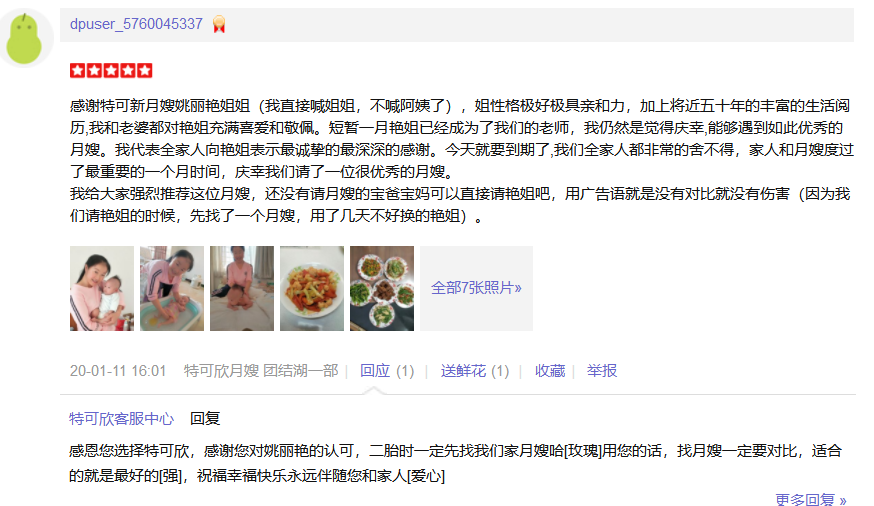The height and width of the screenshot is (506, 874).
Task: Click the review body text paragraph
Action: click(462, 160)
